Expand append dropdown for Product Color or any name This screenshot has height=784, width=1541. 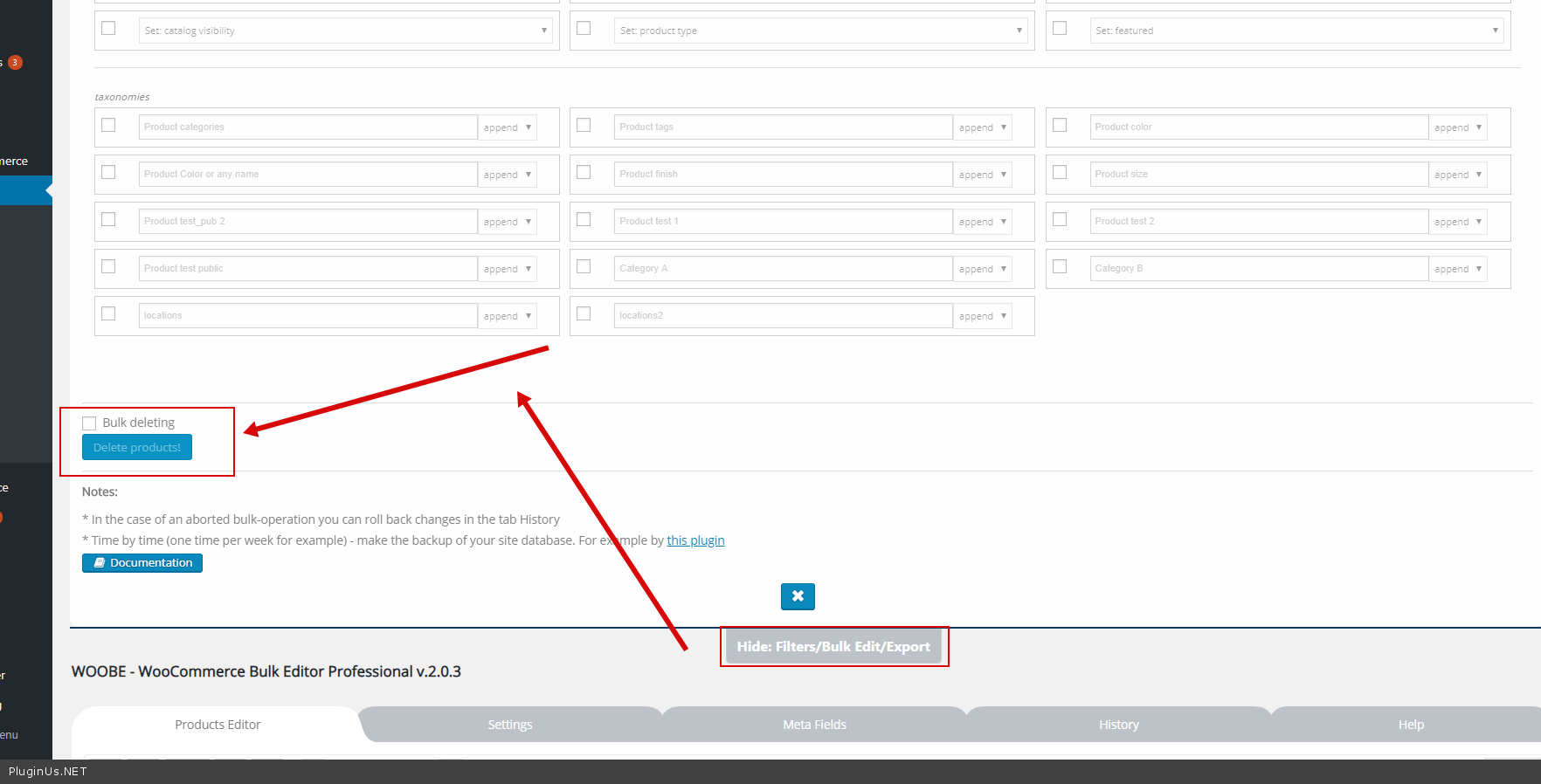[507, 175]
